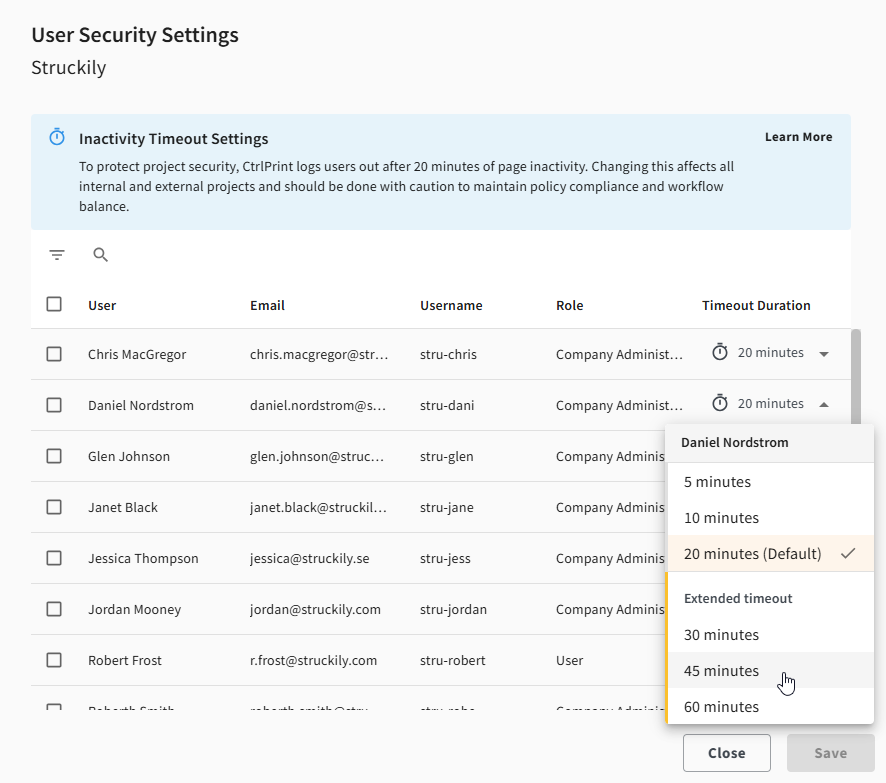The height and width of the screenshot is (783, 886).
Task: Click Chris MacGregor's 20 minutes value
Action: coord(770,353)
